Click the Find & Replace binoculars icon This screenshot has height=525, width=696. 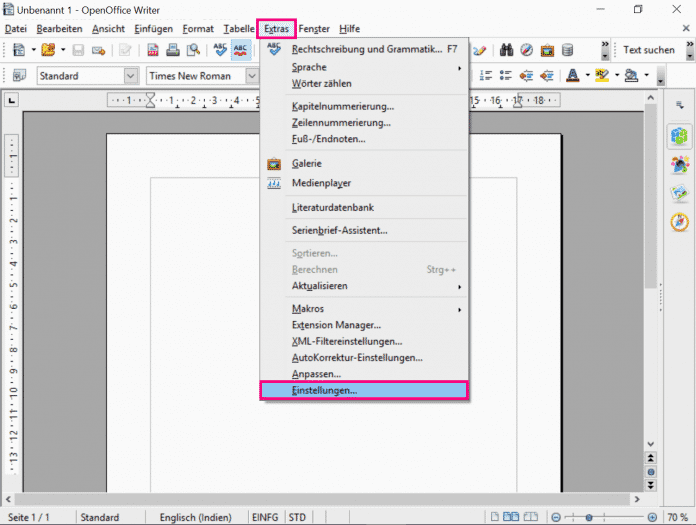point(507,50)
